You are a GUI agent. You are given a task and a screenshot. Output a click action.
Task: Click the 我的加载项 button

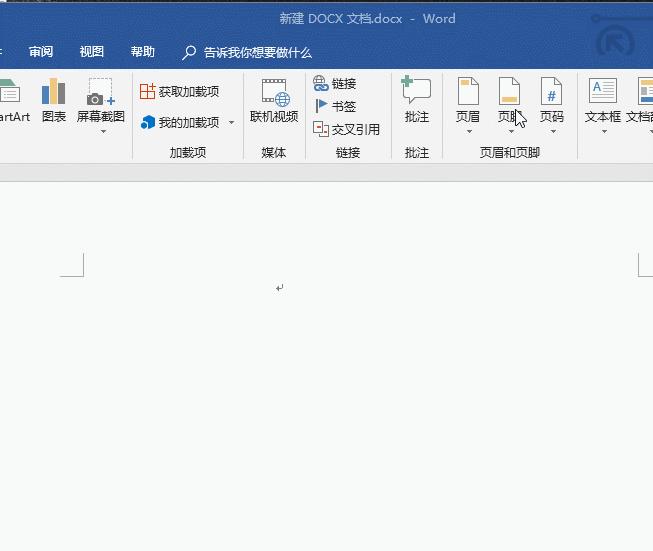coord(180,123)
